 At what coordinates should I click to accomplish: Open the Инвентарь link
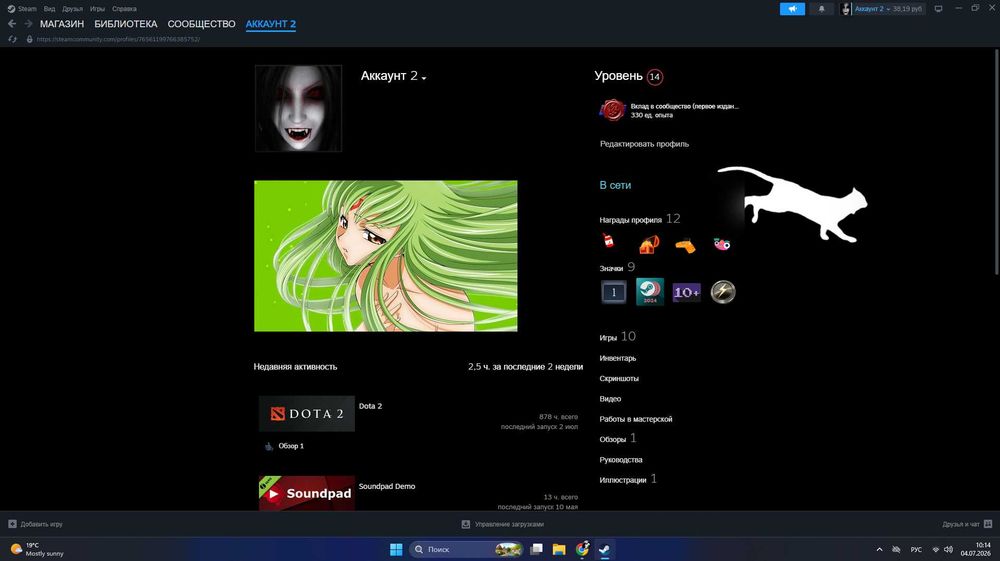pos(617,358)
